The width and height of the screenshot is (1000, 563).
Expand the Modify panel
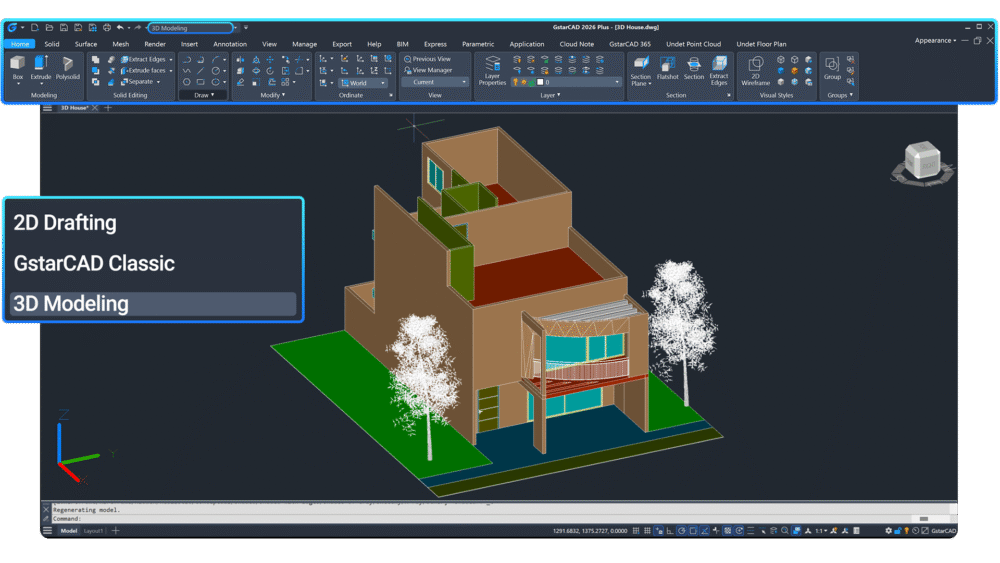(x=272, y=95)
